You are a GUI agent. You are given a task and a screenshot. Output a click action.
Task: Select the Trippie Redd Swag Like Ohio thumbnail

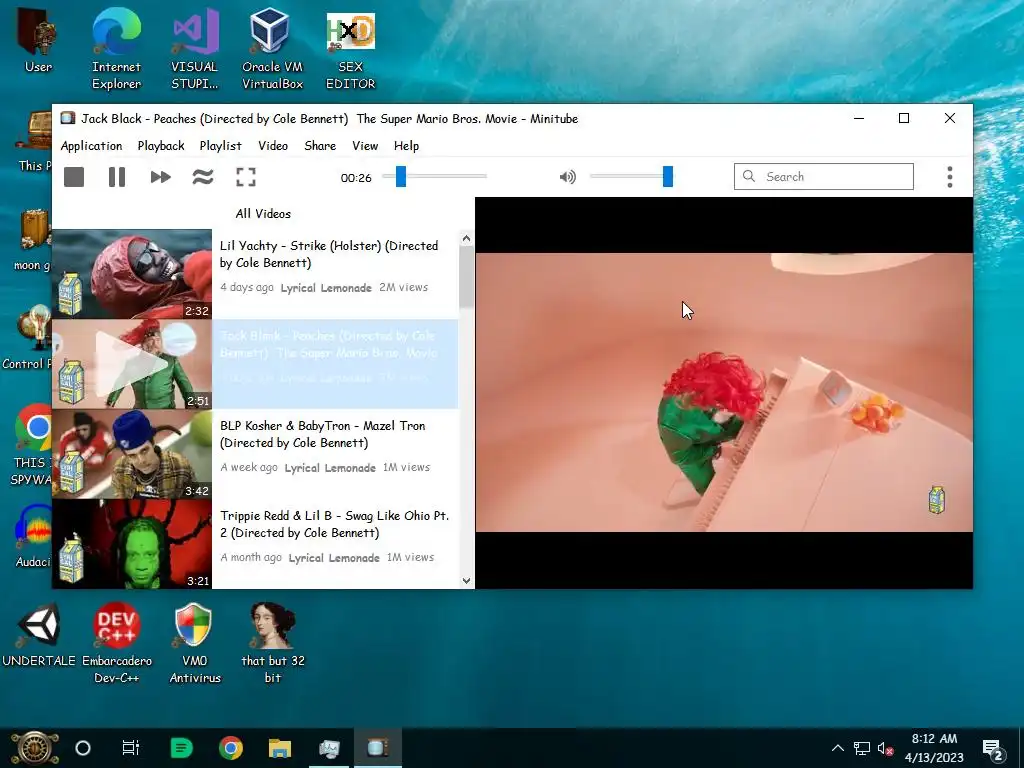(132, 544)
